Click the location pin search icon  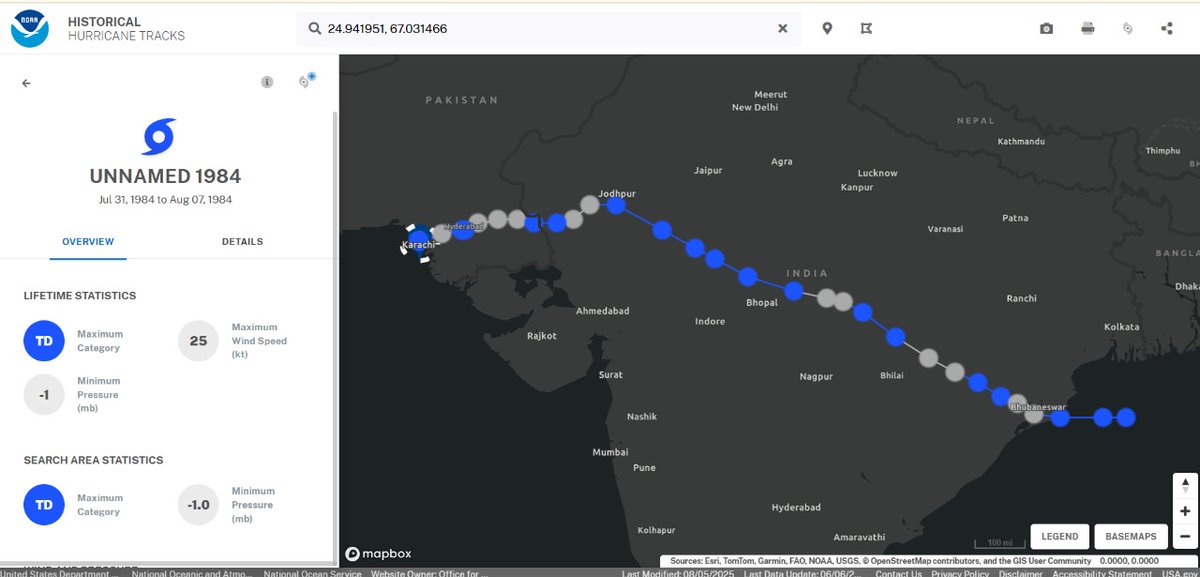pos(827,29)
